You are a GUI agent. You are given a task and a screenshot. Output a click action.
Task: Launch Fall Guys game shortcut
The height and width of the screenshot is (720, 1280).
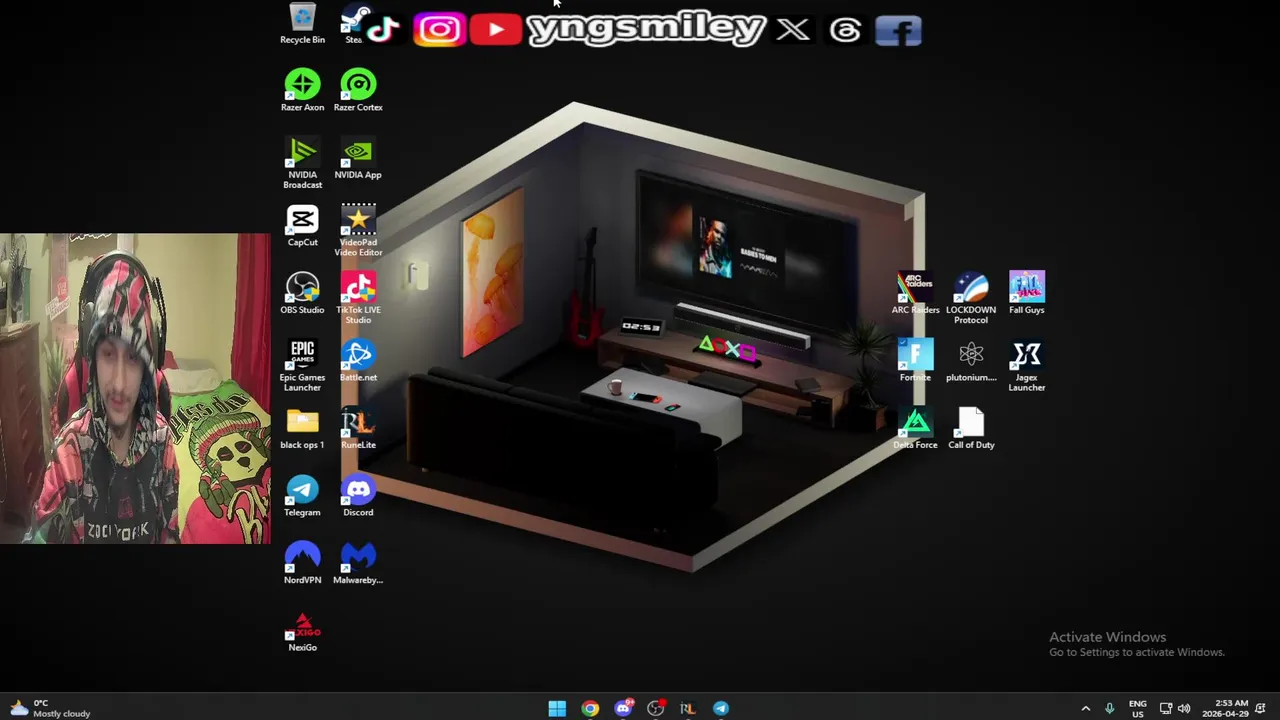click(x=1027, y=293)
